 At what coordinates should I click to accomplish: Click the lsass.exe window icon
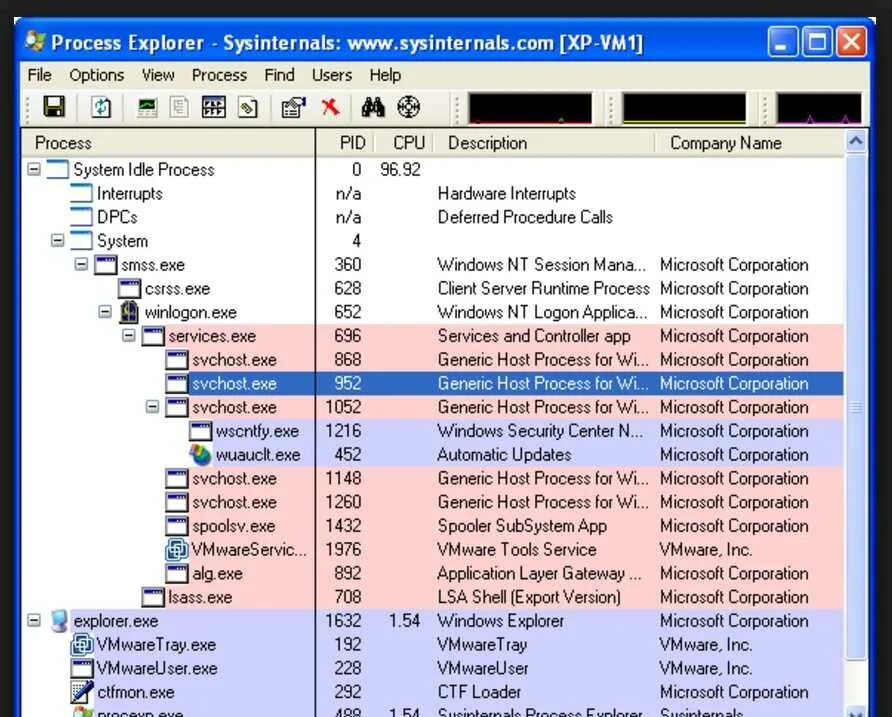pos(153,598)
